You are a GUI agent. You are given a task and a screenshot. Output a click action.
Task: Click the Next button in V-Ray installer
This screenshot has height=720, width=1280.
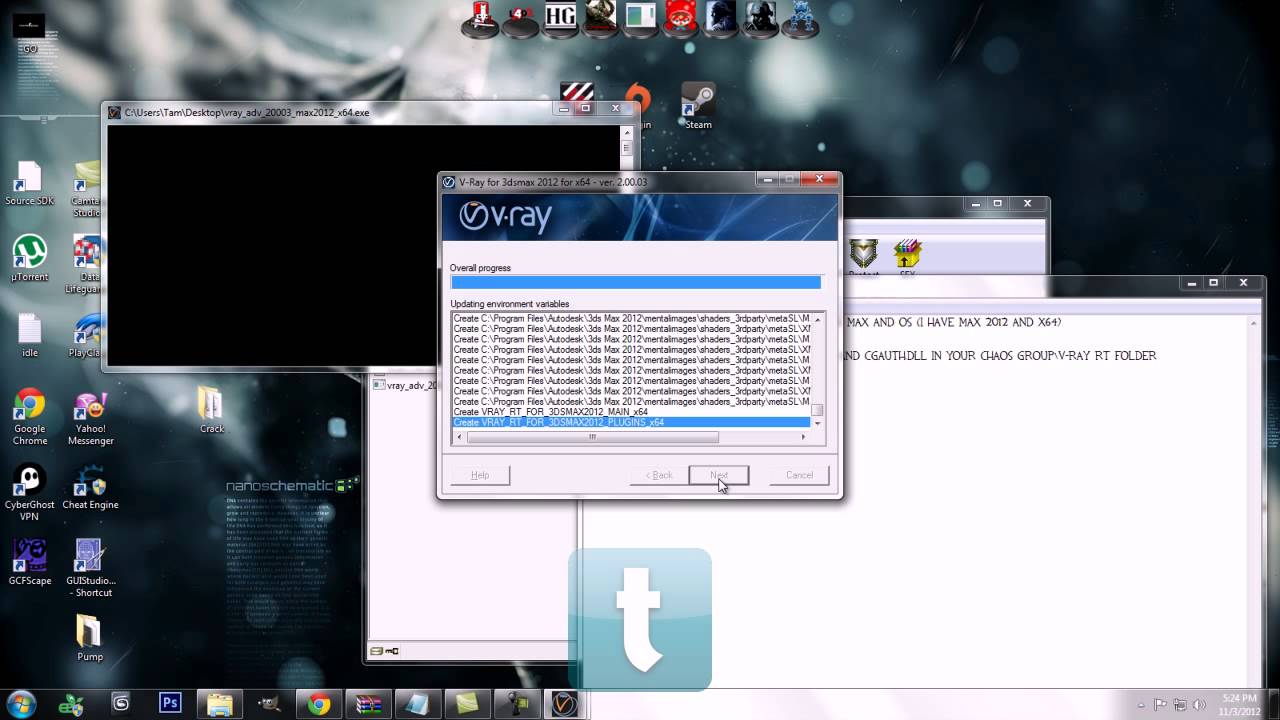point(719,475)
